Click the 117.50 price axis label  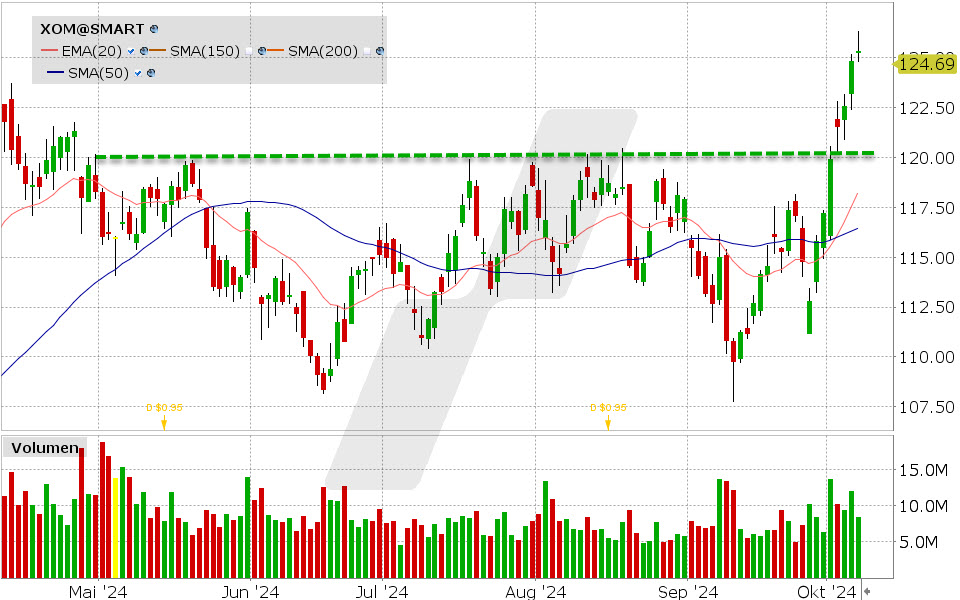point(926,208)
